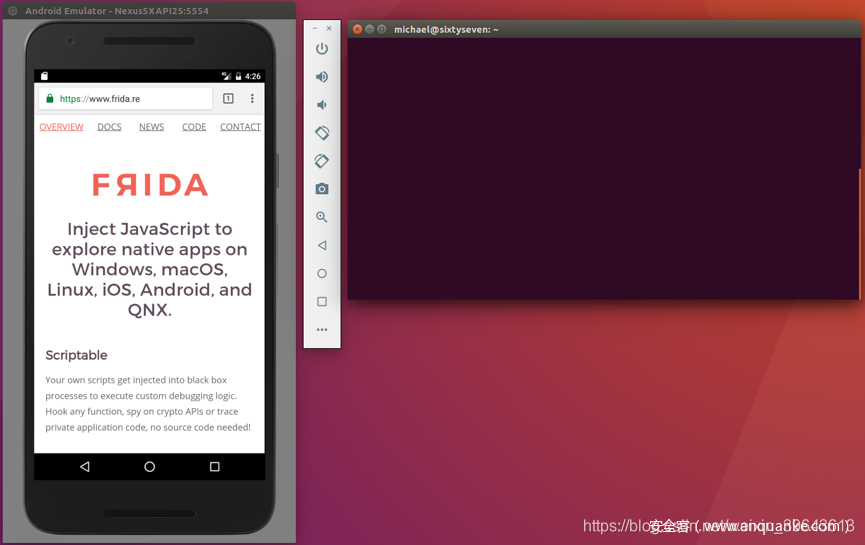Click the Android Emulator window title bar
This screenshot has height=545, width=865.
pyautogui.click(x=149, y=10)
